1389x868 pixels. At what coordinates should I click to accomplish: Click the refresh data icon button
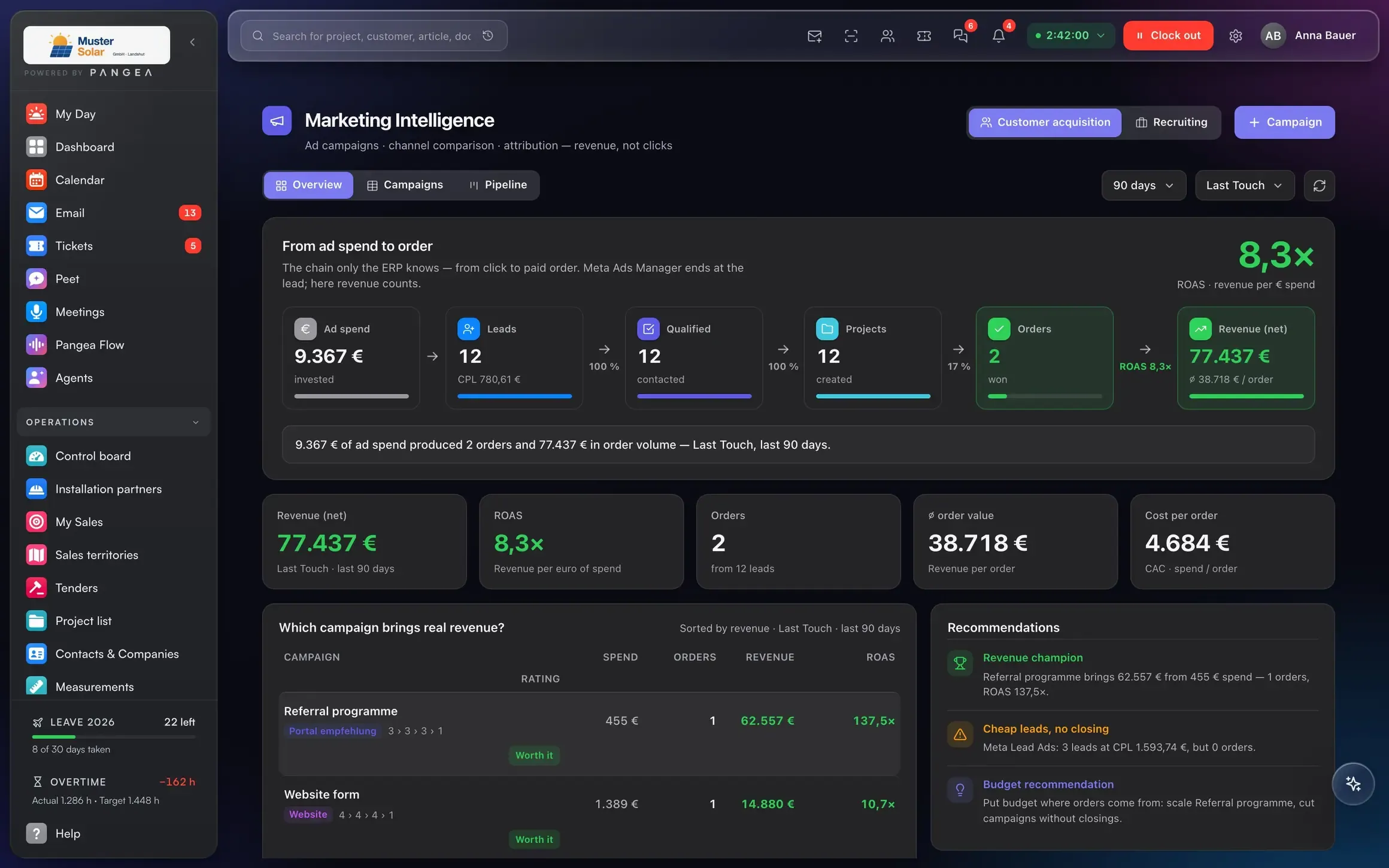point(1319,186)
